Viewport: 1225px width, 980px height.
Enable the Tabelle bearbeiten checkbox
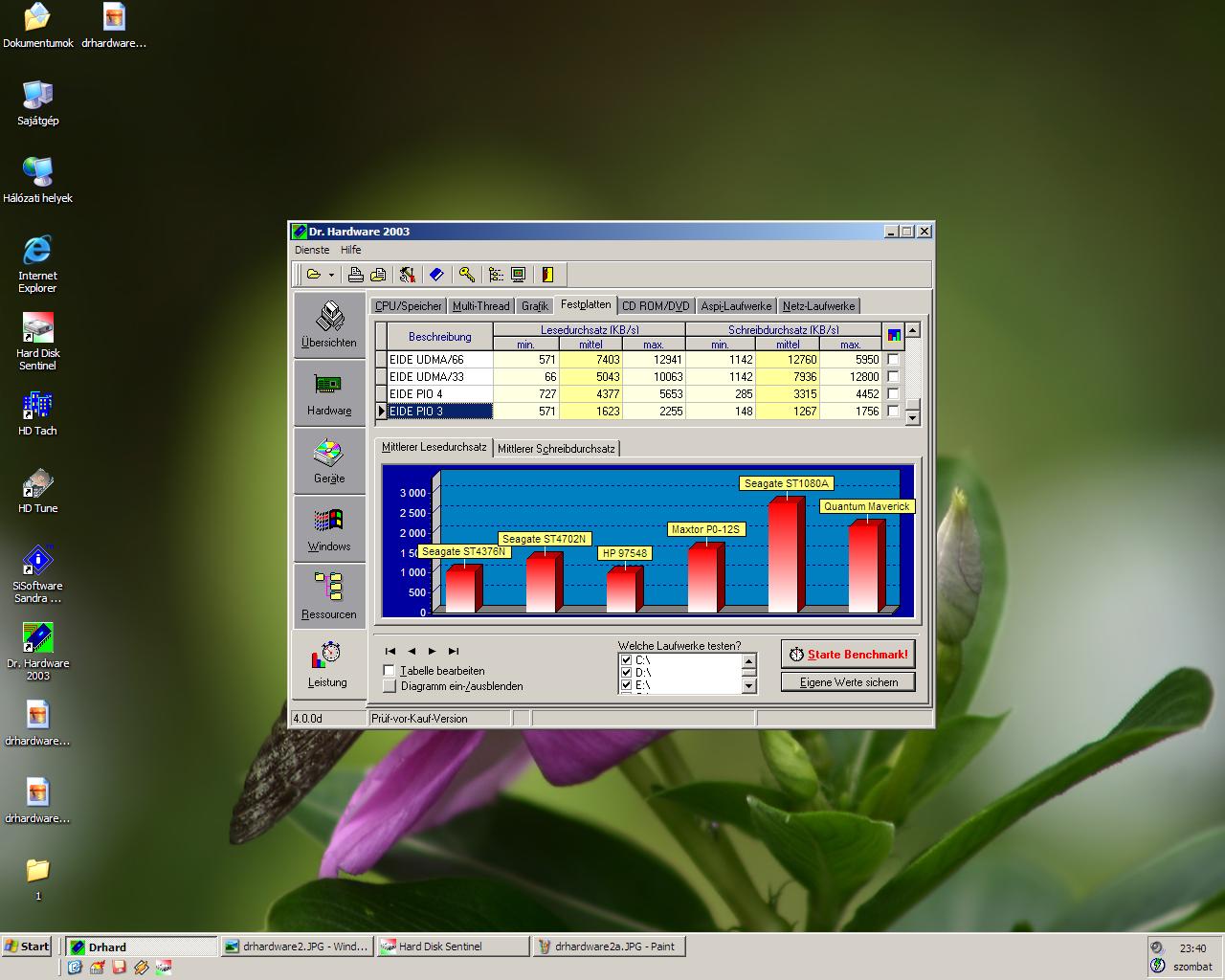389,671
